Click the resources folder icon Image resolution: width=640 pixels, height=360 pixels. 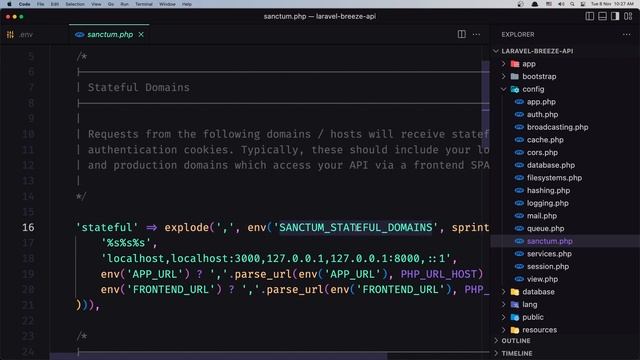515,330
